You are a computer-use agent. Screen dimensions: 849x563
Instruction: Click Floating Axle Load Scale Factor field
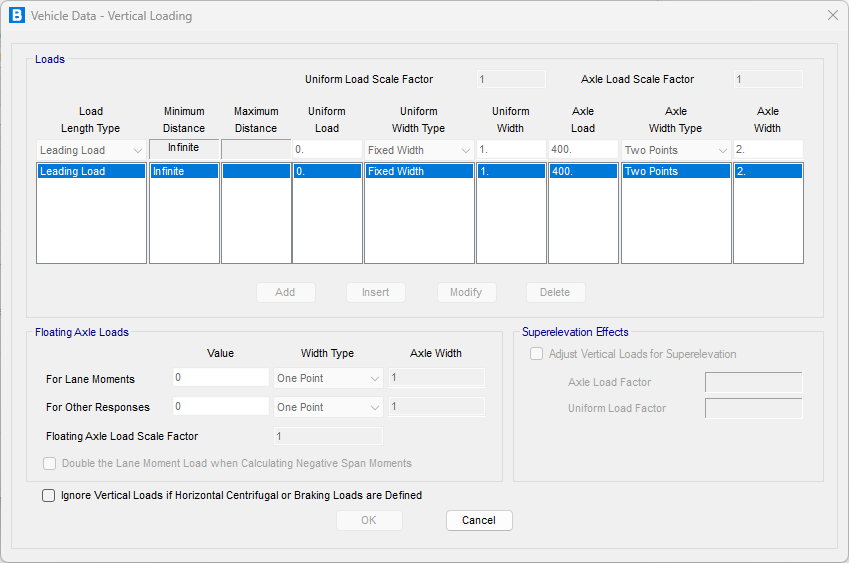[328, 436]
